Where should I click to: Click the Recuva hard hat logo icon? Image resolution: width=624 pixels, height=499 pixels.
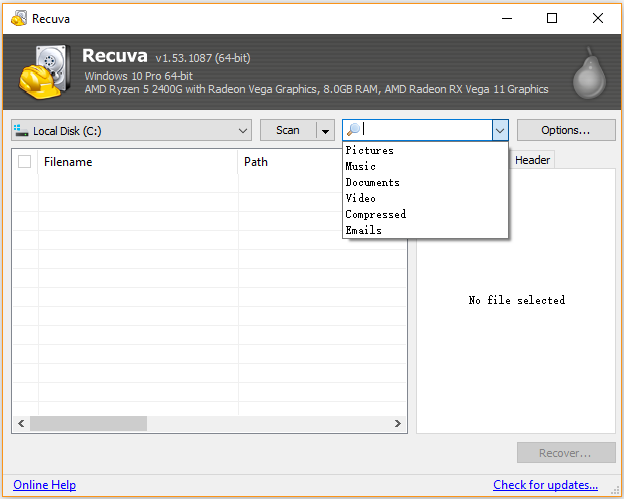tap(45, 72)
